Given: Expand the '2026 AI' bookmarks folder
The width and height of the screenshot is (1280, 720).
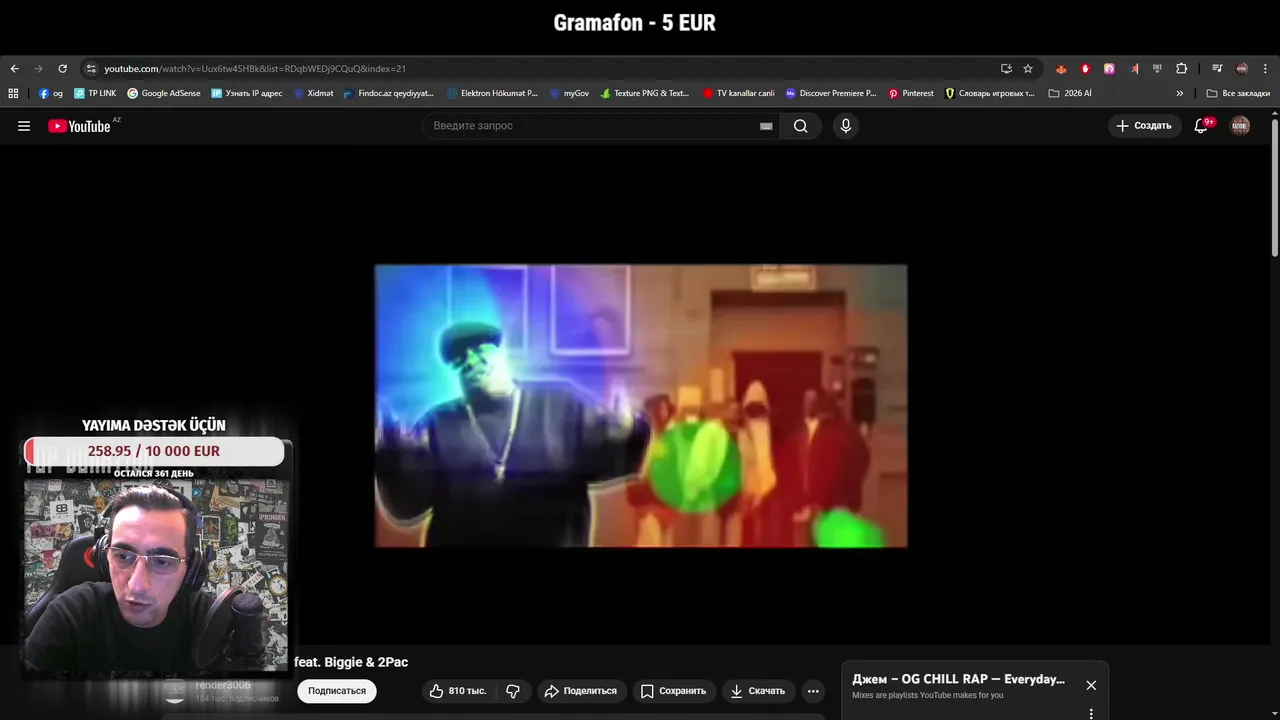Looking at the screenshot, I should [x=1070, y=93].
